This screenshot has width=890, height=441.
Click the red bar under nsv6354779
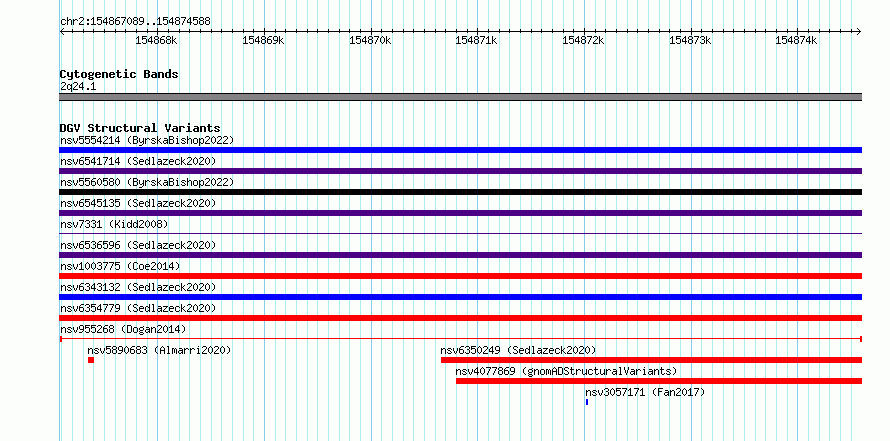(460, 318)
